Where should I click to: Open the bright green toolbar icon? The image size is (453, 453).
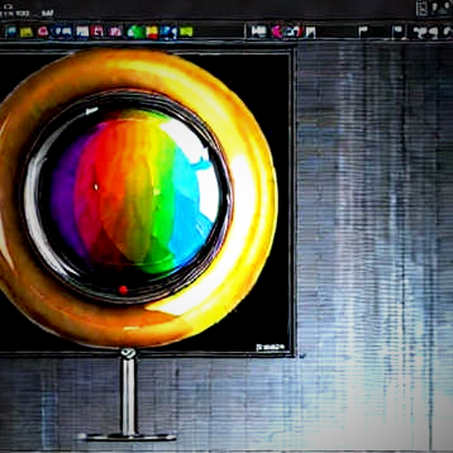click(x=135, y=32)
